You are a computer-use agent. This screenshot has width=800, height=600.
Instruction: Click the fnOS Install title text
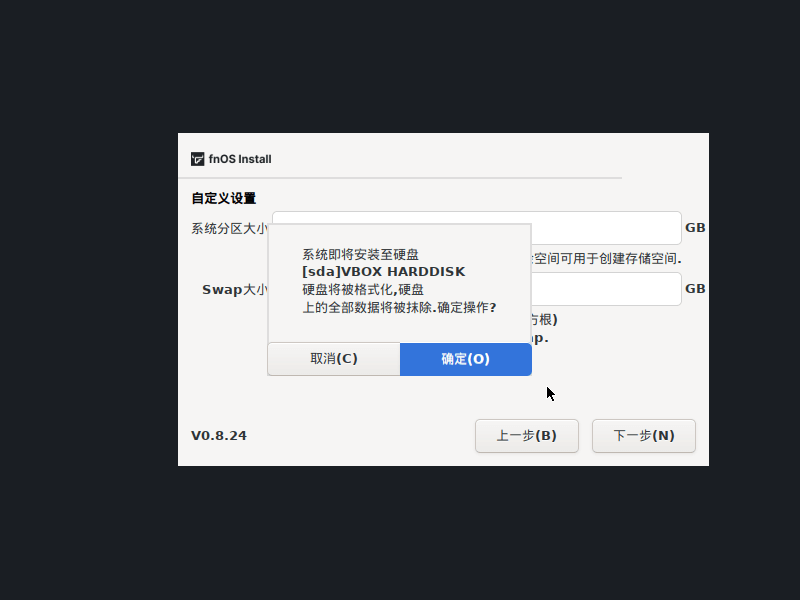240,159
